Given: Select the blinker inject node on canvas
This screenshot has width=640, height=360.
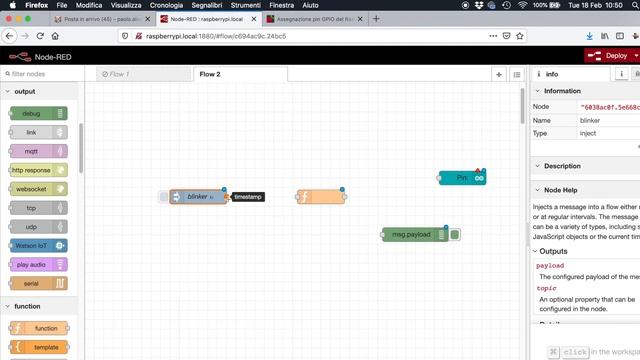Looking at the screenshot, I should click(x=198, y=197).
